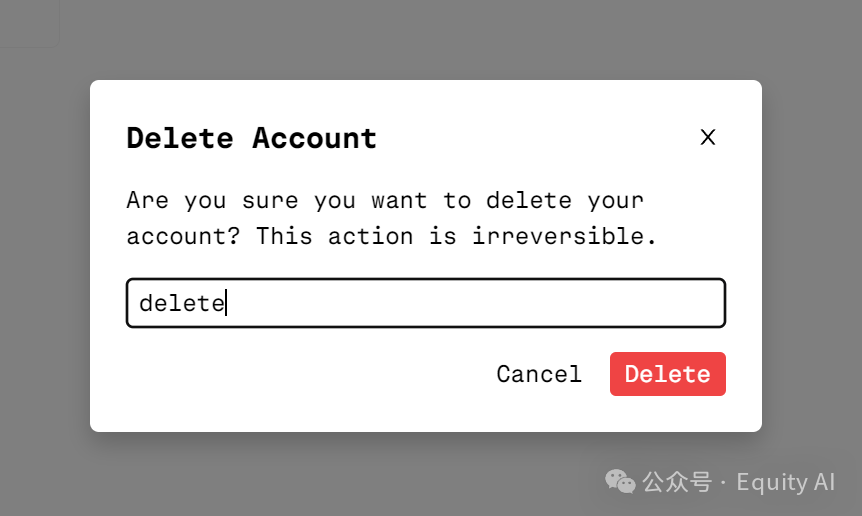Click blank dialog space left of Cancel
The width and height of the screenshot is (862, 516).
point(300,374)
